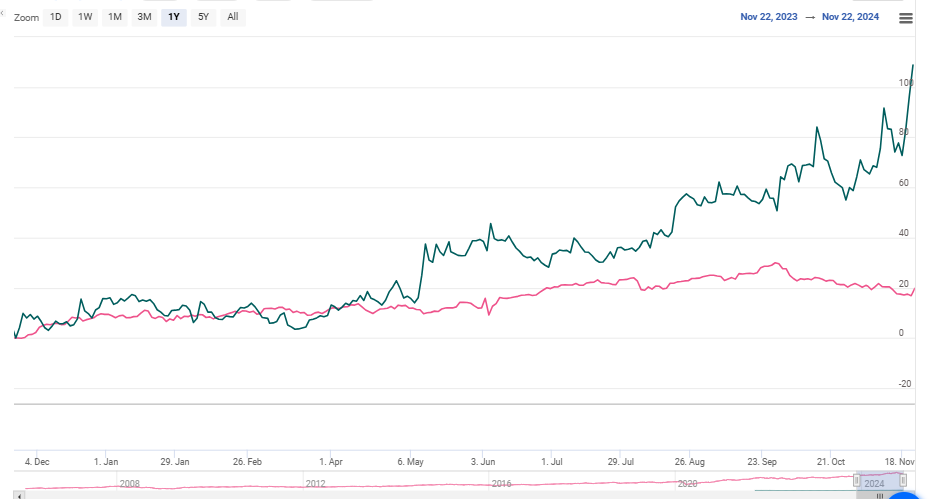Select the 1W zoom range
This screenshot has height=499, width=931.
tap(85, 17)
